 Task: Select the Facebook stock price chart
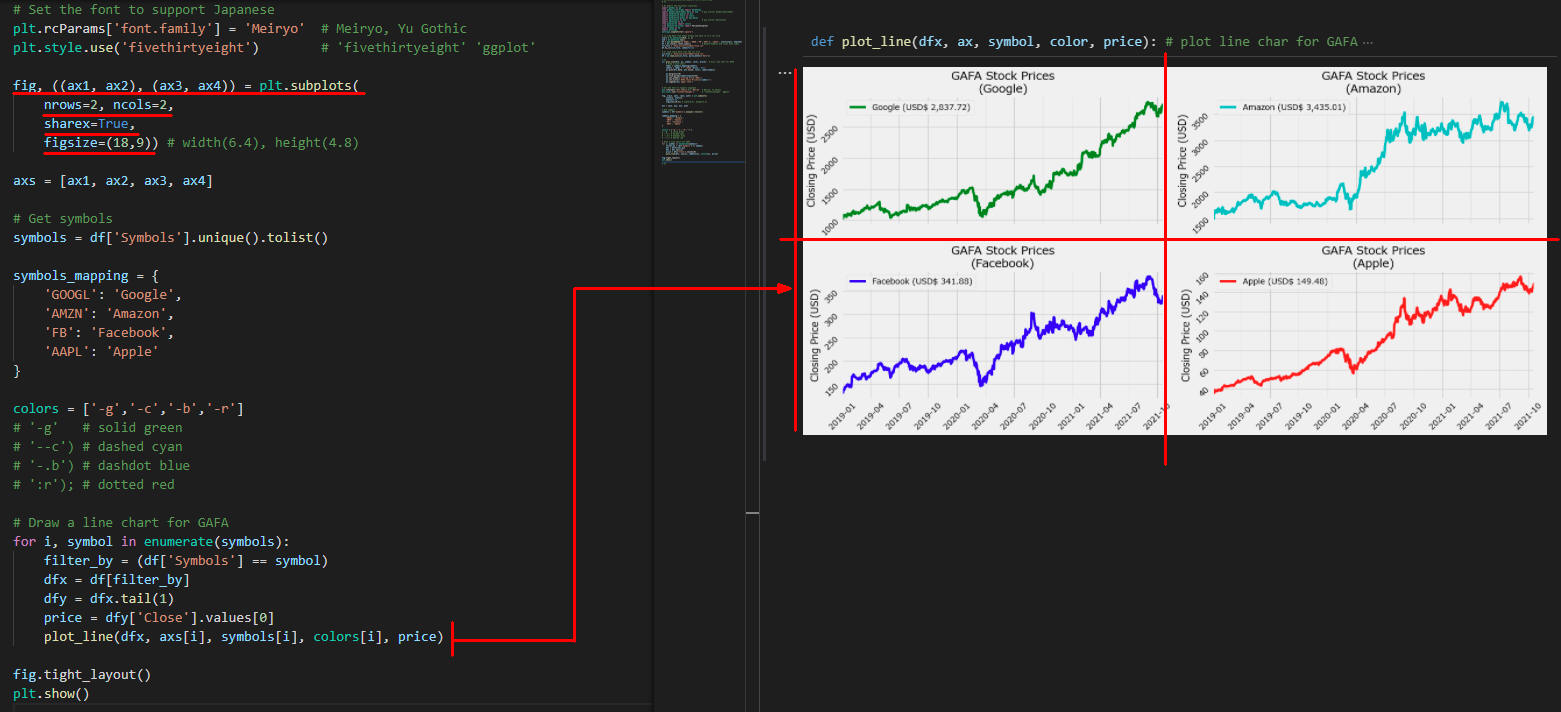pyautogui.click(x=985, y=338)
